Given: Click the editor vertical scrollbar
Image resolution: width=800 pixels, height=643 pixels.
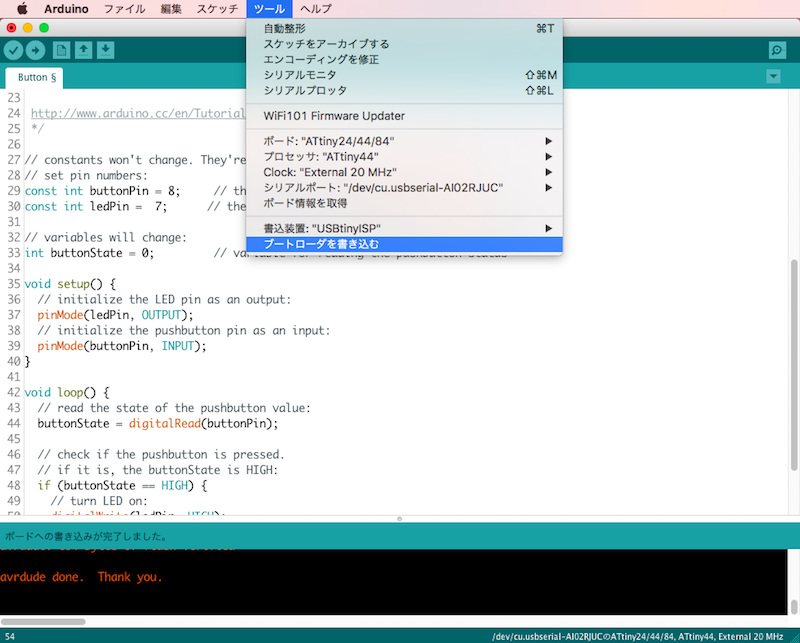Looking at the screenshot, I should [x=793, y=365].
